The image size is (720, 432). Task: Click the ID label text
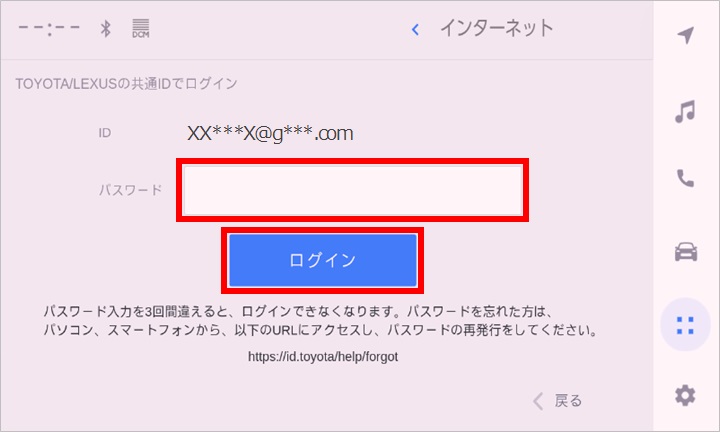[x=105, y=133]
